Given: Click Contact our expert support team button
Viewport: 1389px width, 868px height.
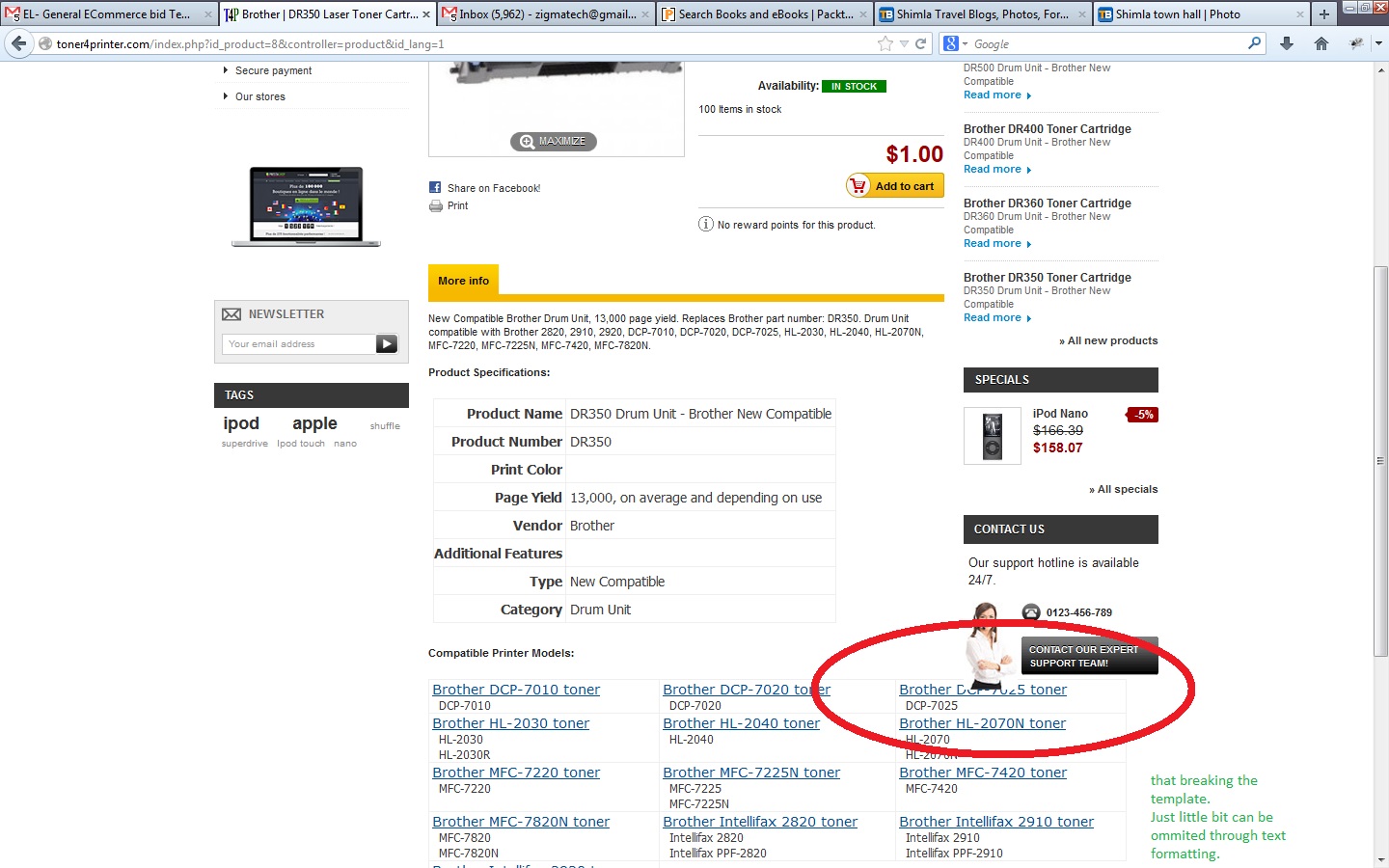Looking at the screenshot, I should 1089,656.
